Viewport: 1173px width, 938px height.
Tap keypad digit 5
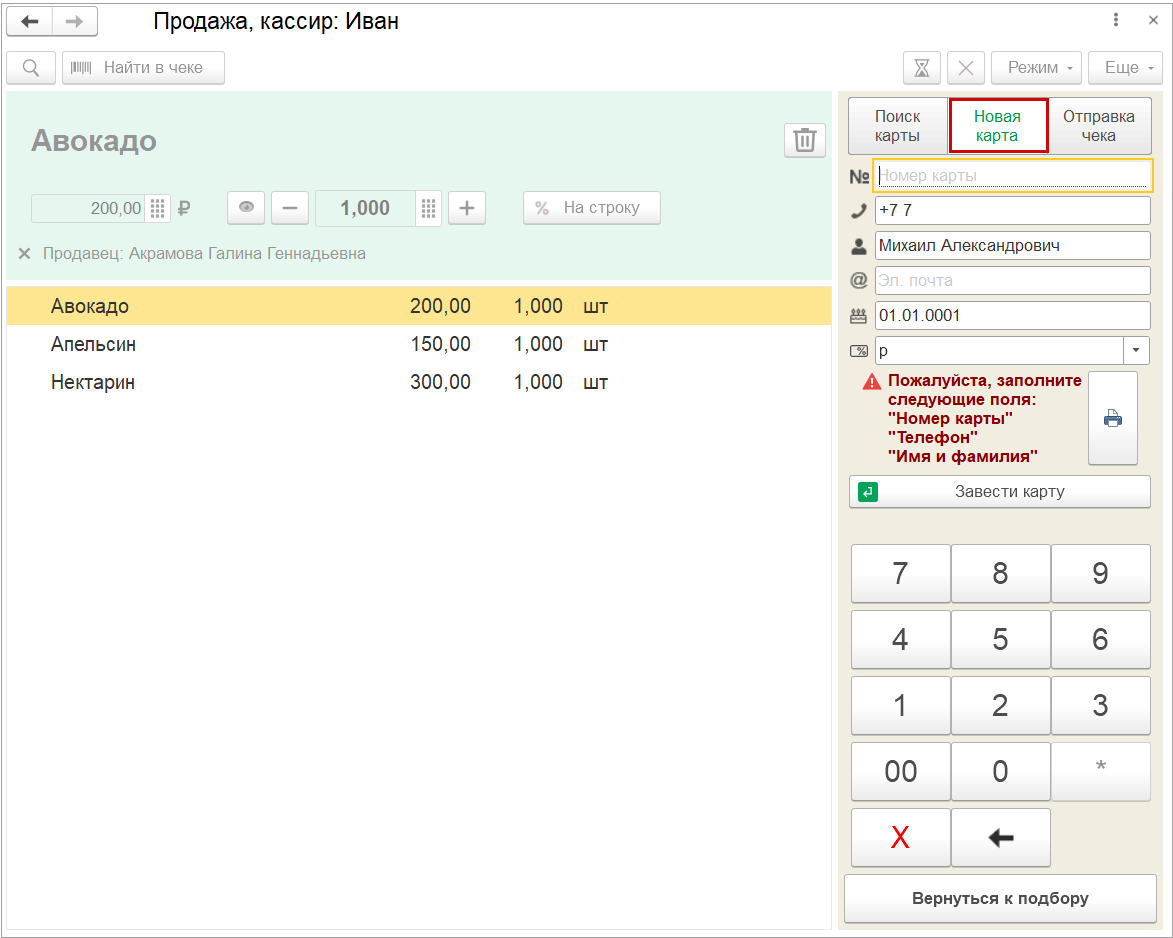pos(1001,640)
